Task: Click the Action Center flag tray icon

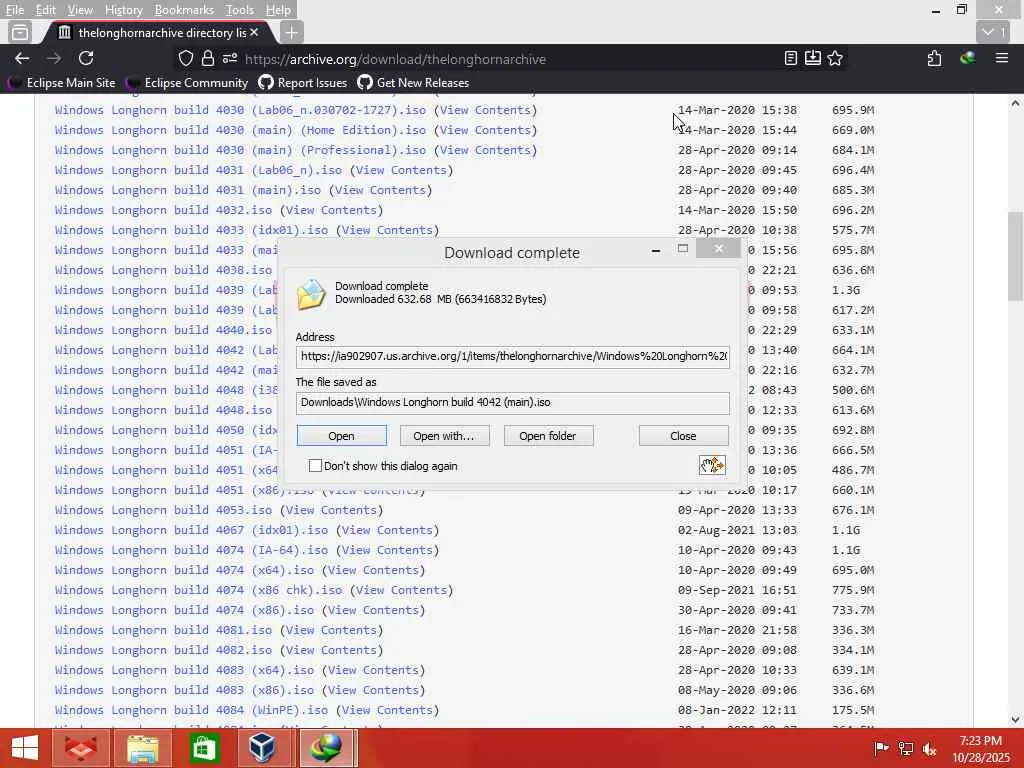Action: (x=881, y=748)
